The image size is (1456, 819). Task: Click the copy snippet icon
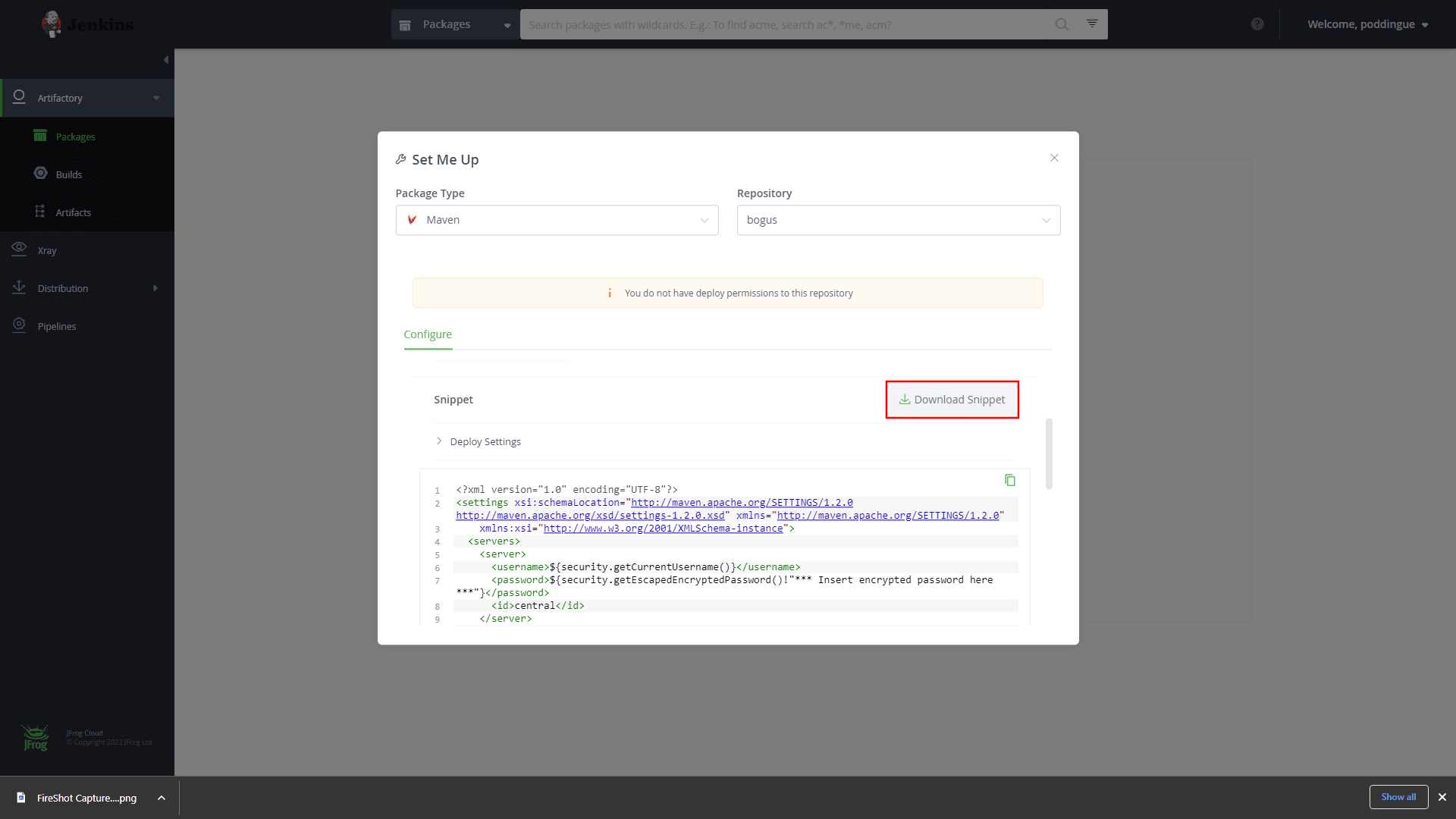[1011, 480]
